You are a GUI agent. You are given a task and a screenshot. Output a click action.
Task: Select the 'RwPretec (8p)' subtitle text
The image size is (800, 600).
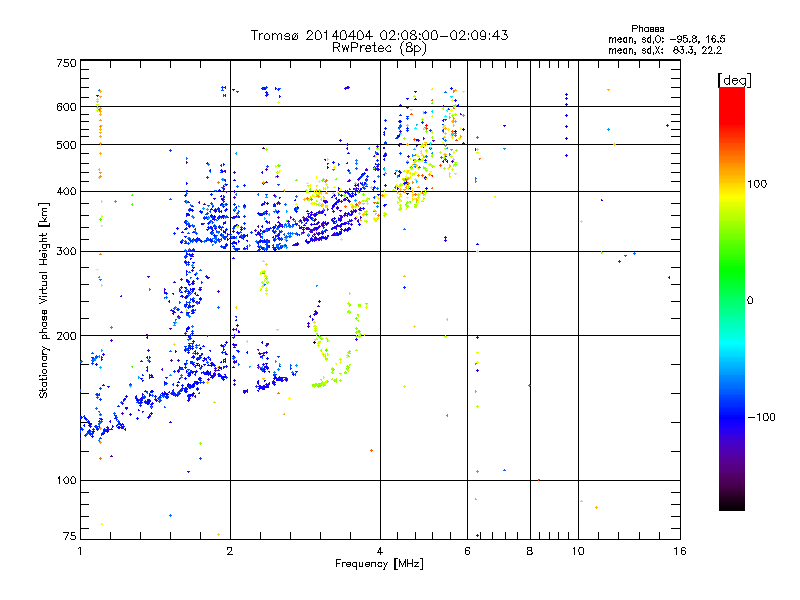pos(379,48)
